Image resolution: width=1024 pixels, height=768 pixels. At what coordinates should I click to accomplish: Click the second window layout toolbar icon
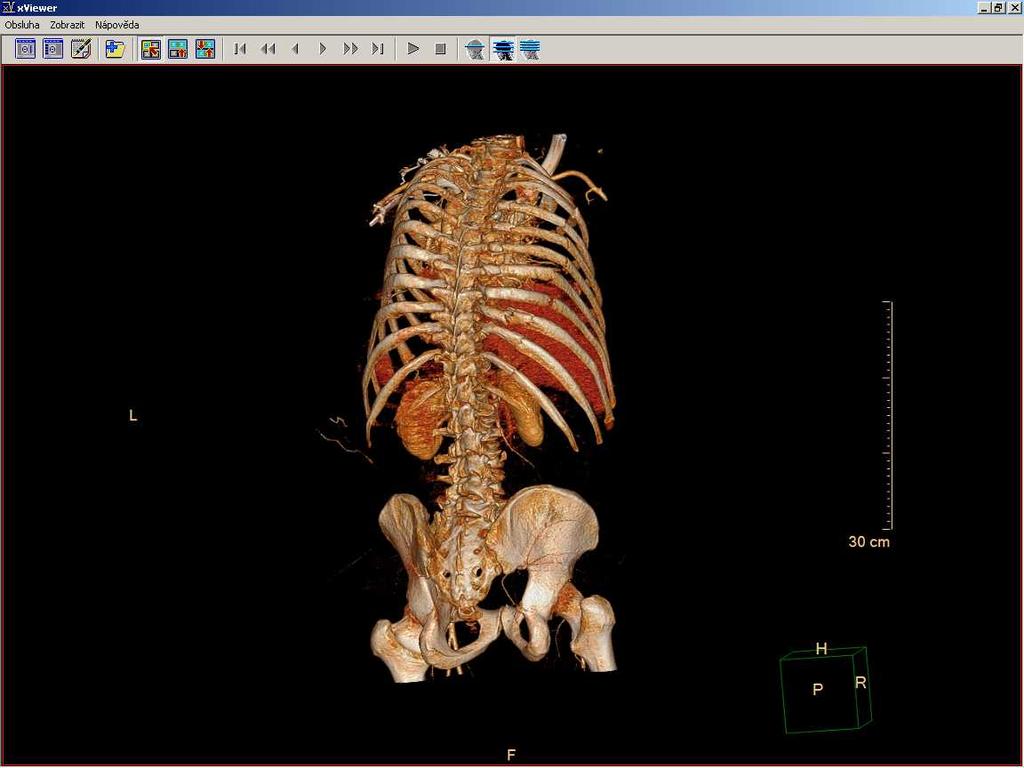[x=53, y=49]
